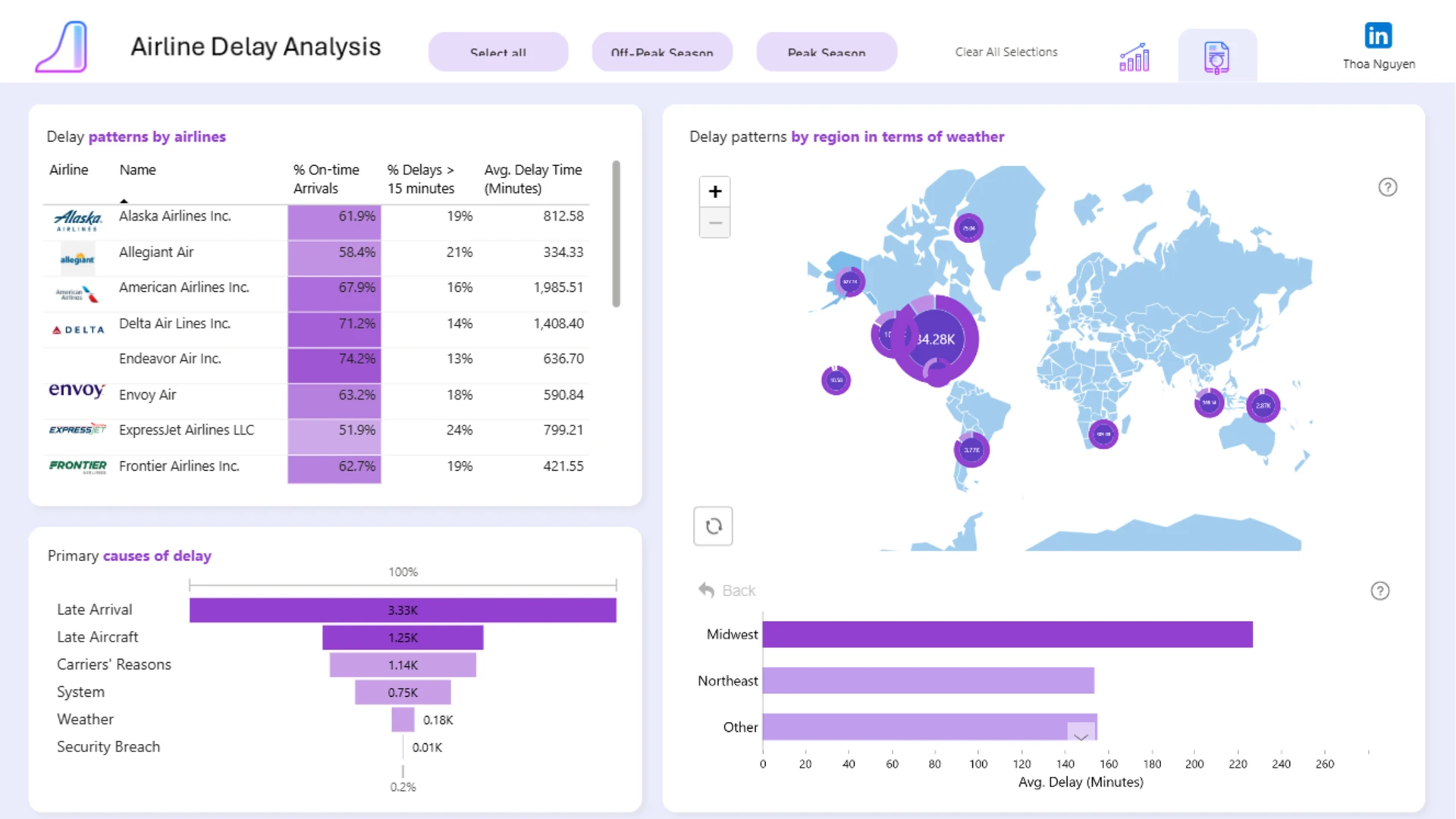Open the report analysis page icon
This screenshot has height=819, width=1456.
[1216, 57]
